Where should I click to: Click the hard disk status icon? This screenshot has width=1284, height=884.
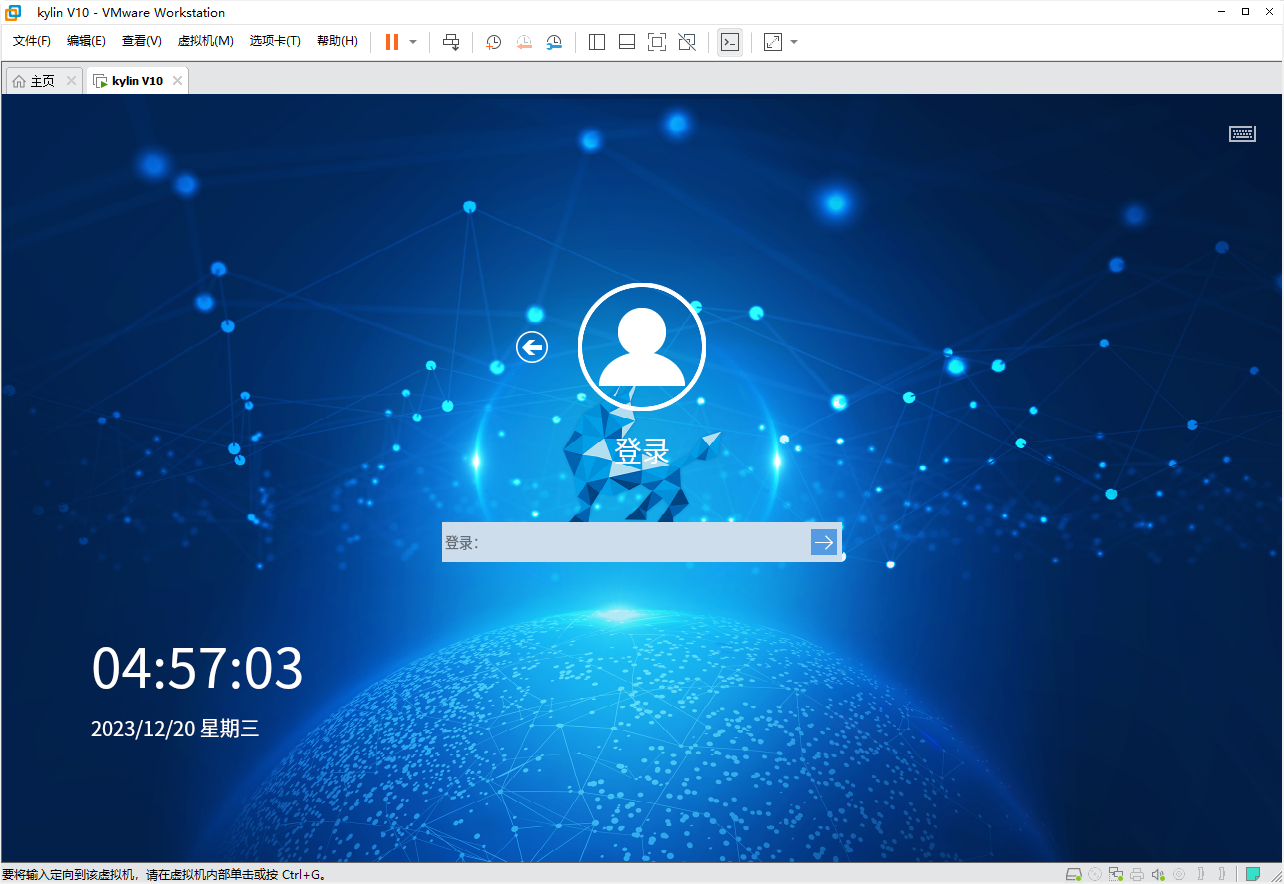pyautogui.click(x=1073, y=874)
